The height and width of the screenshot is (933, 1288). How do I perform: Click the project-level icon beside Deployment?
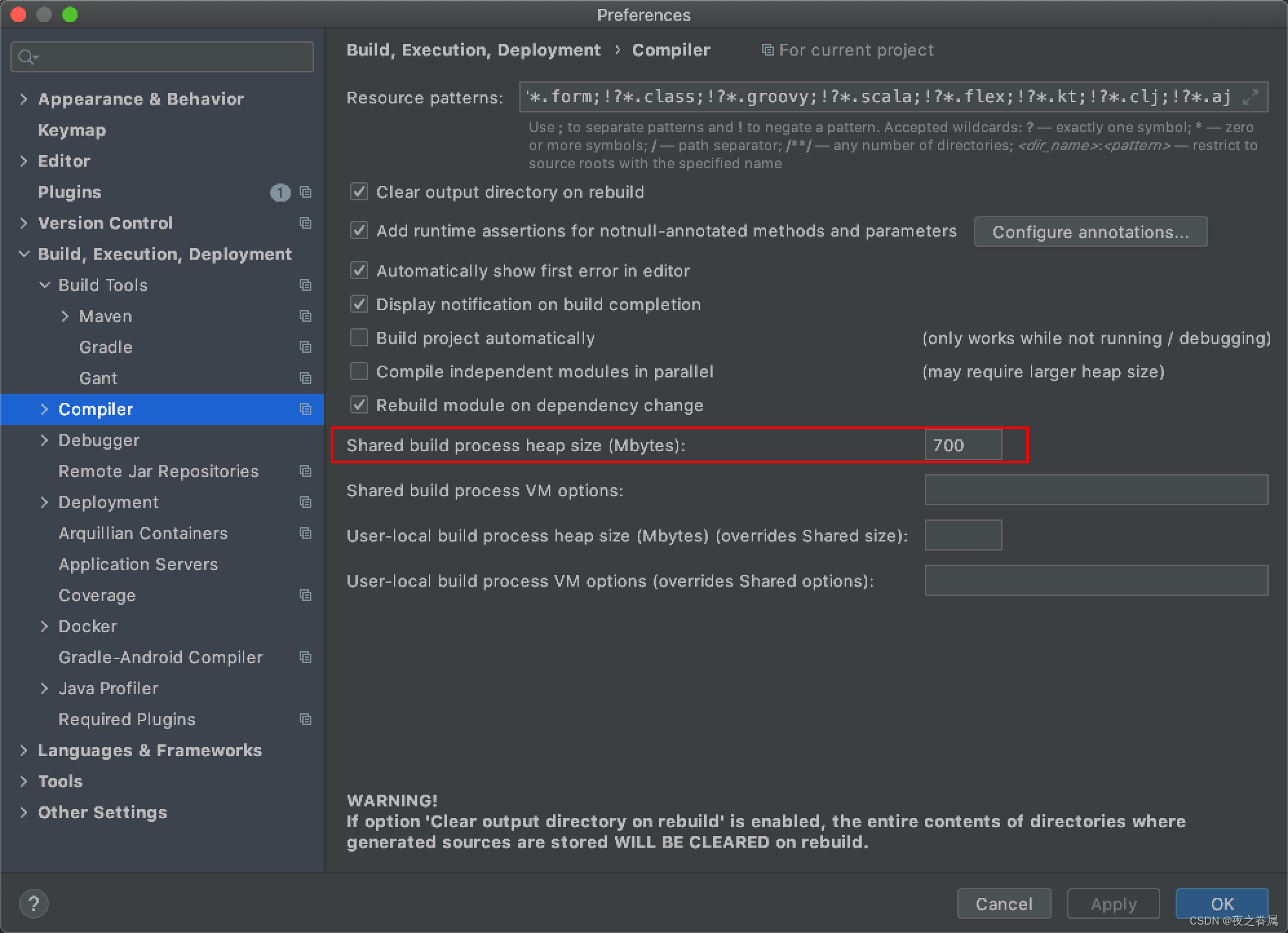point(306,502)
